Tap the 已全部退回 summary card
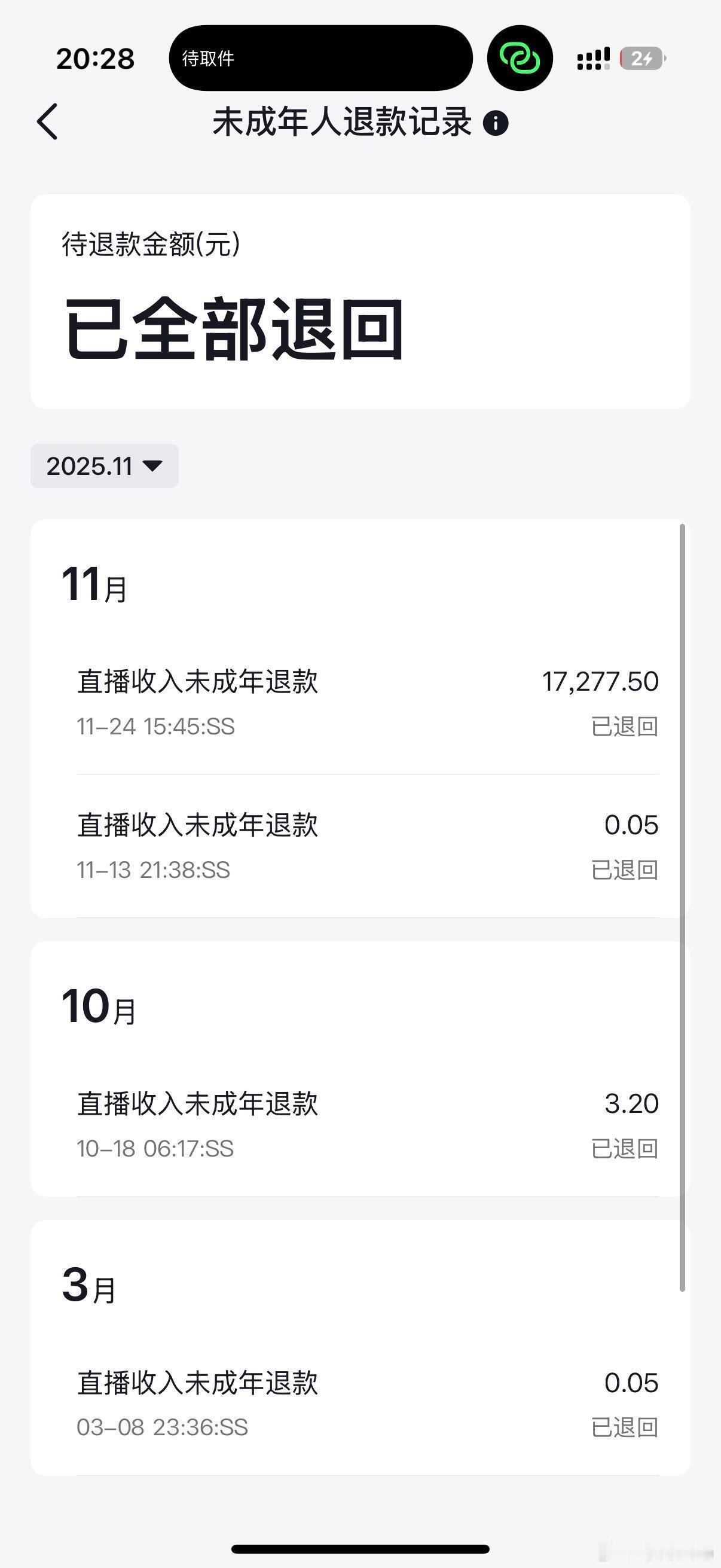This screenshot has height=1568, width=721. (x=360, y=302)
